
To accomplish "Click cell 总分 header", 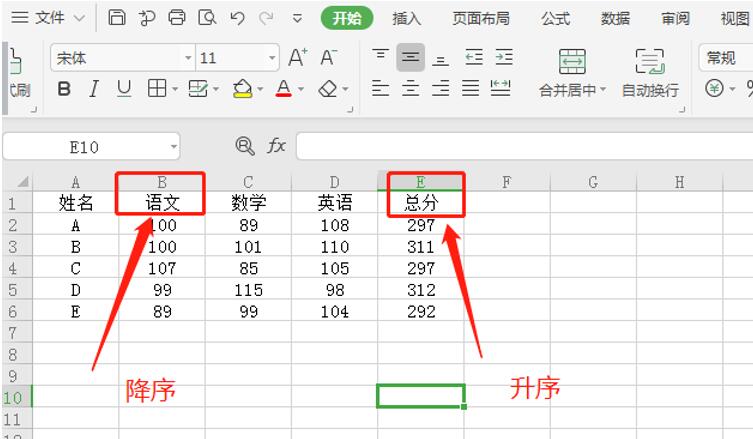I will [x=421, y=203].
